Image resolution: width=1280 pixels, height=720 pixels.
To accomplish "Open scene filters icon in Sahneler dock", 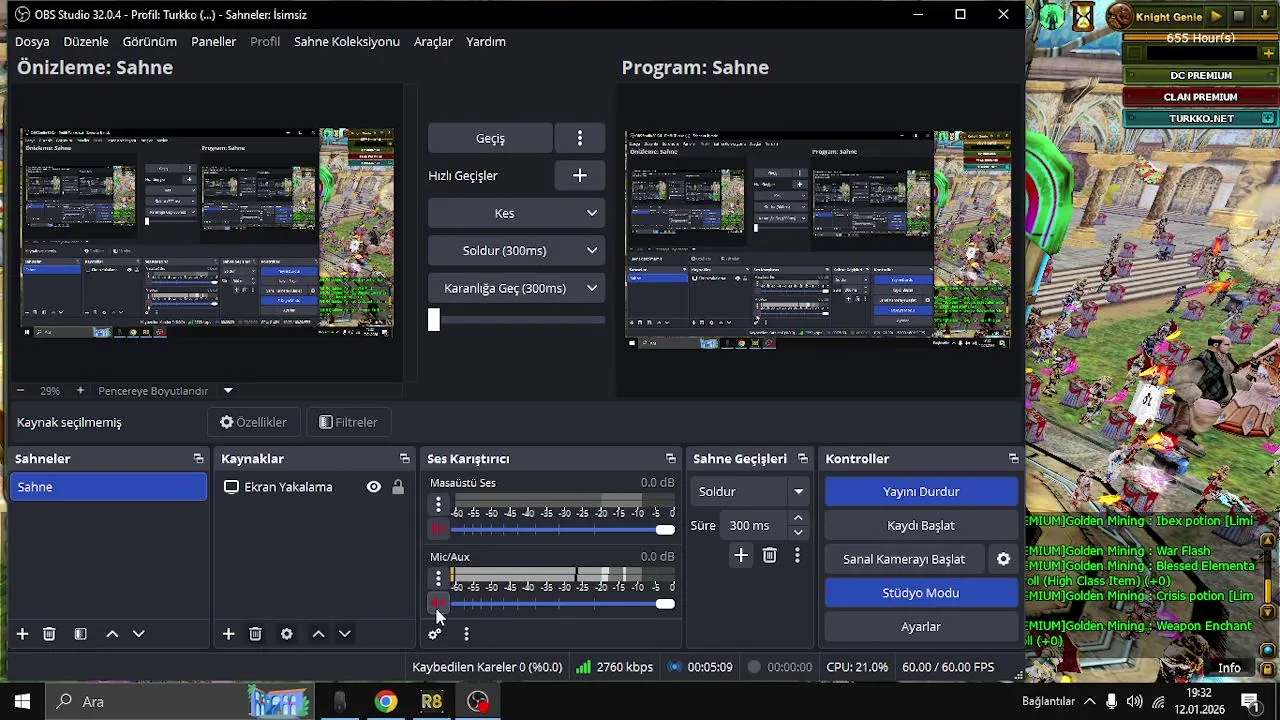I will (81, 634).
